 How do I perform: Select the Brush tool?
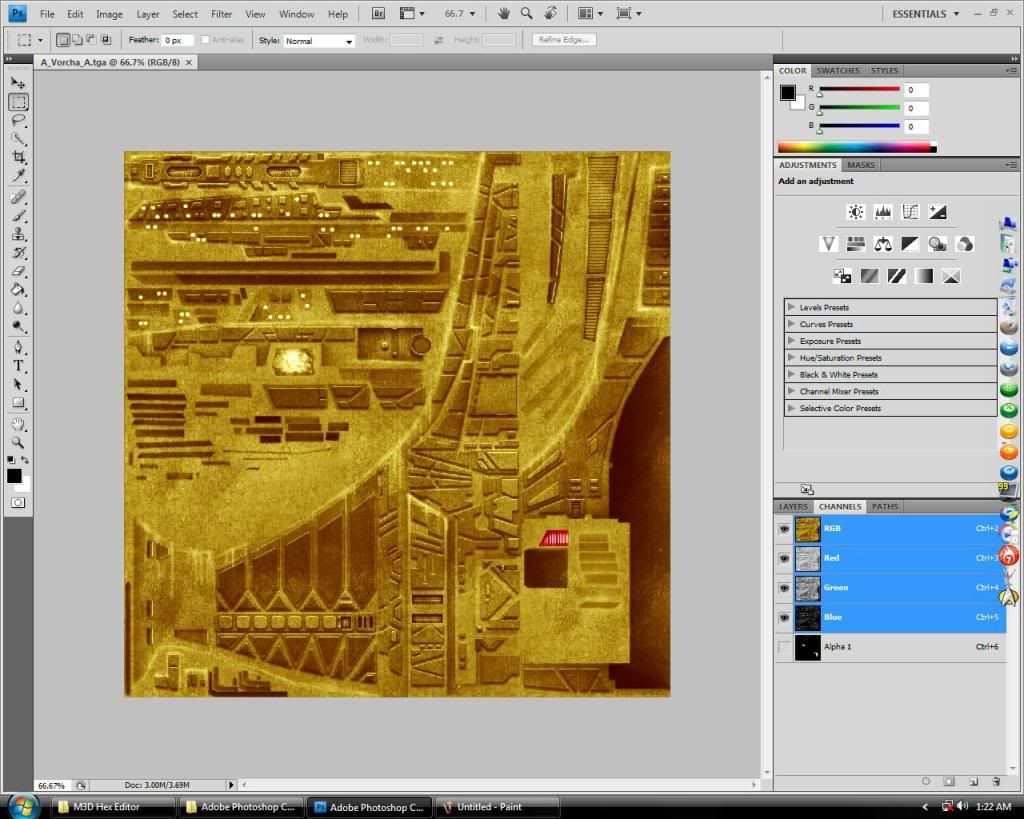point(18,216)
